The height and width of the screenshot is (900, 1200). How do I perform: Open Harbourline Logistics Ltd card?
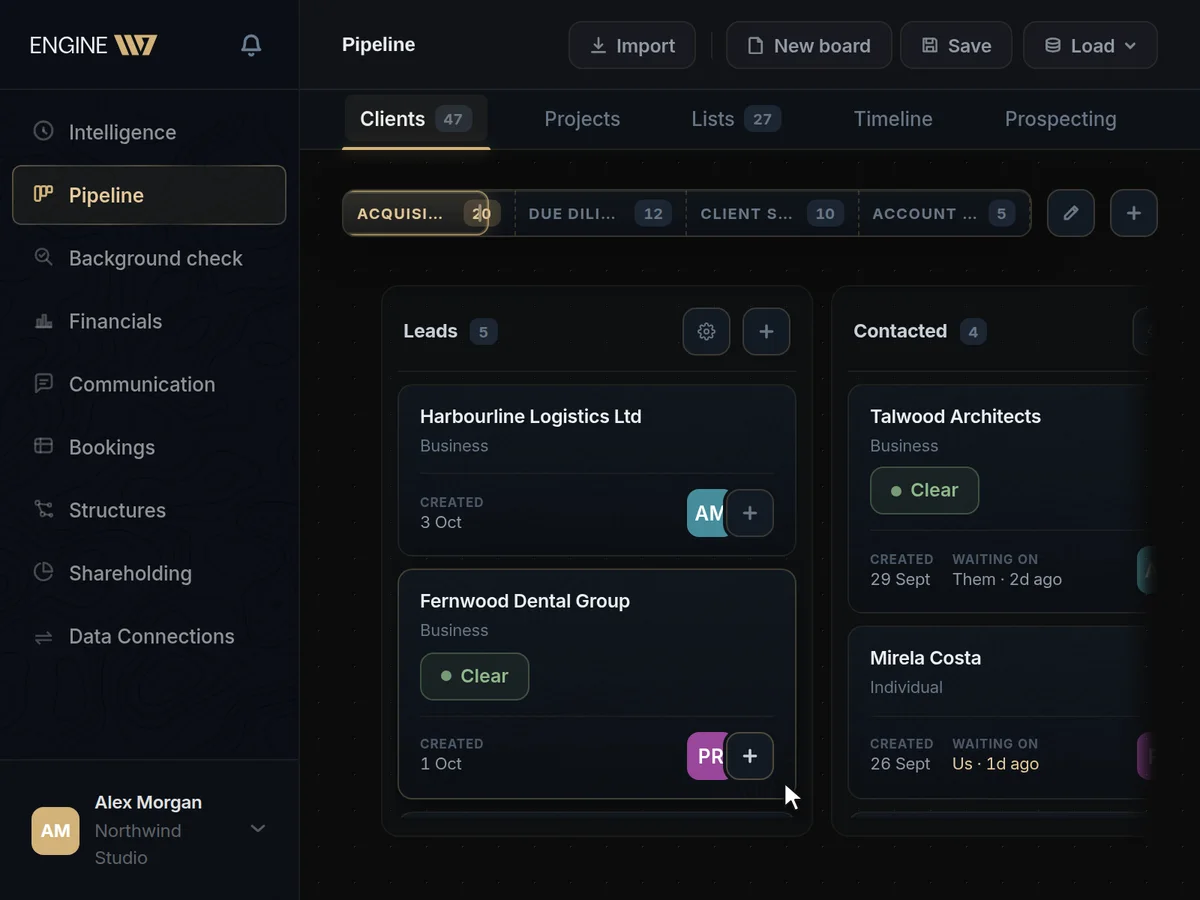pyautogui.click(x=597, y=470)
